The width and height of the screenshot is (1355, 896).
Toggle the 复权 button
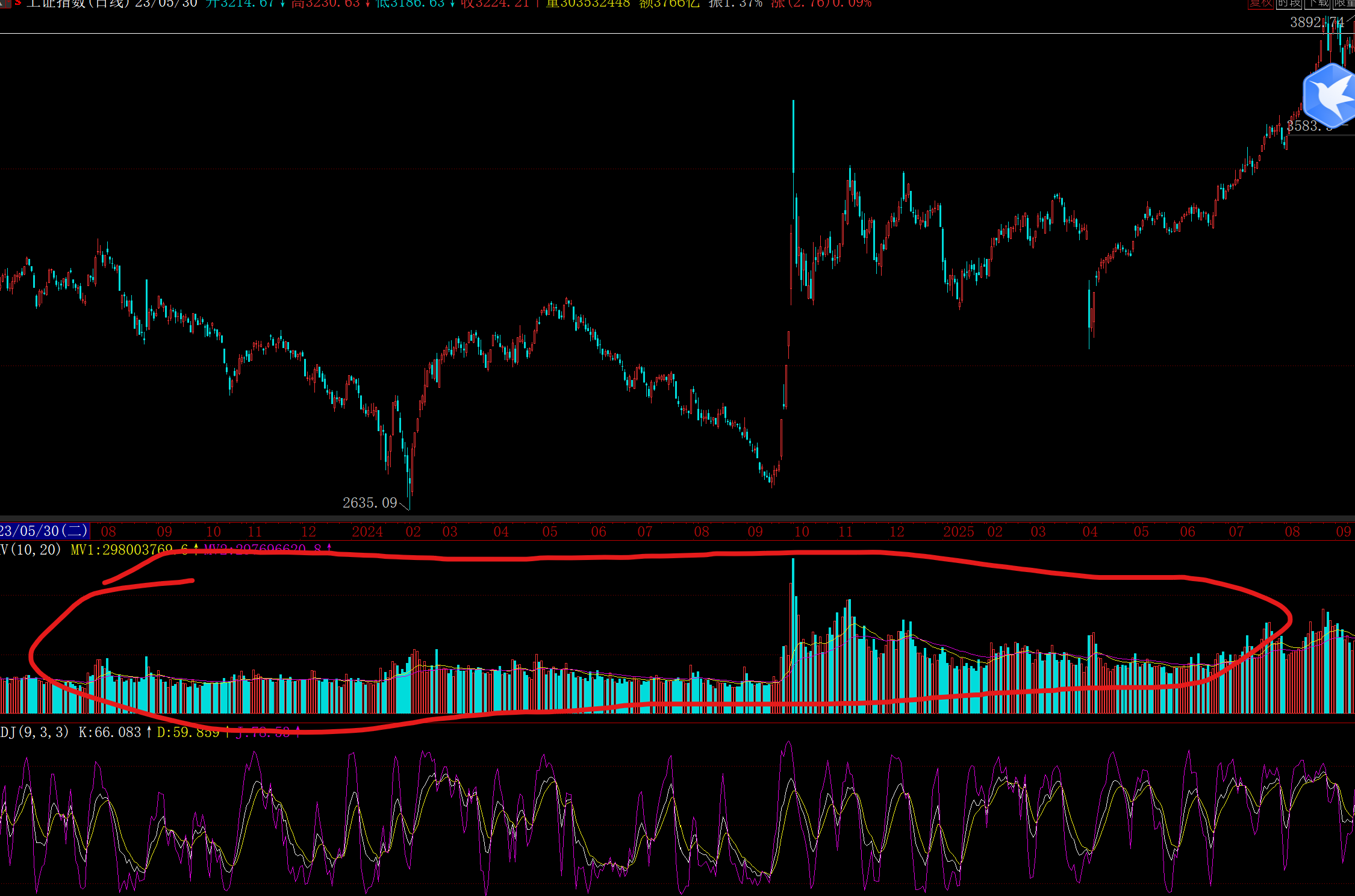(x=1260, y=4)
